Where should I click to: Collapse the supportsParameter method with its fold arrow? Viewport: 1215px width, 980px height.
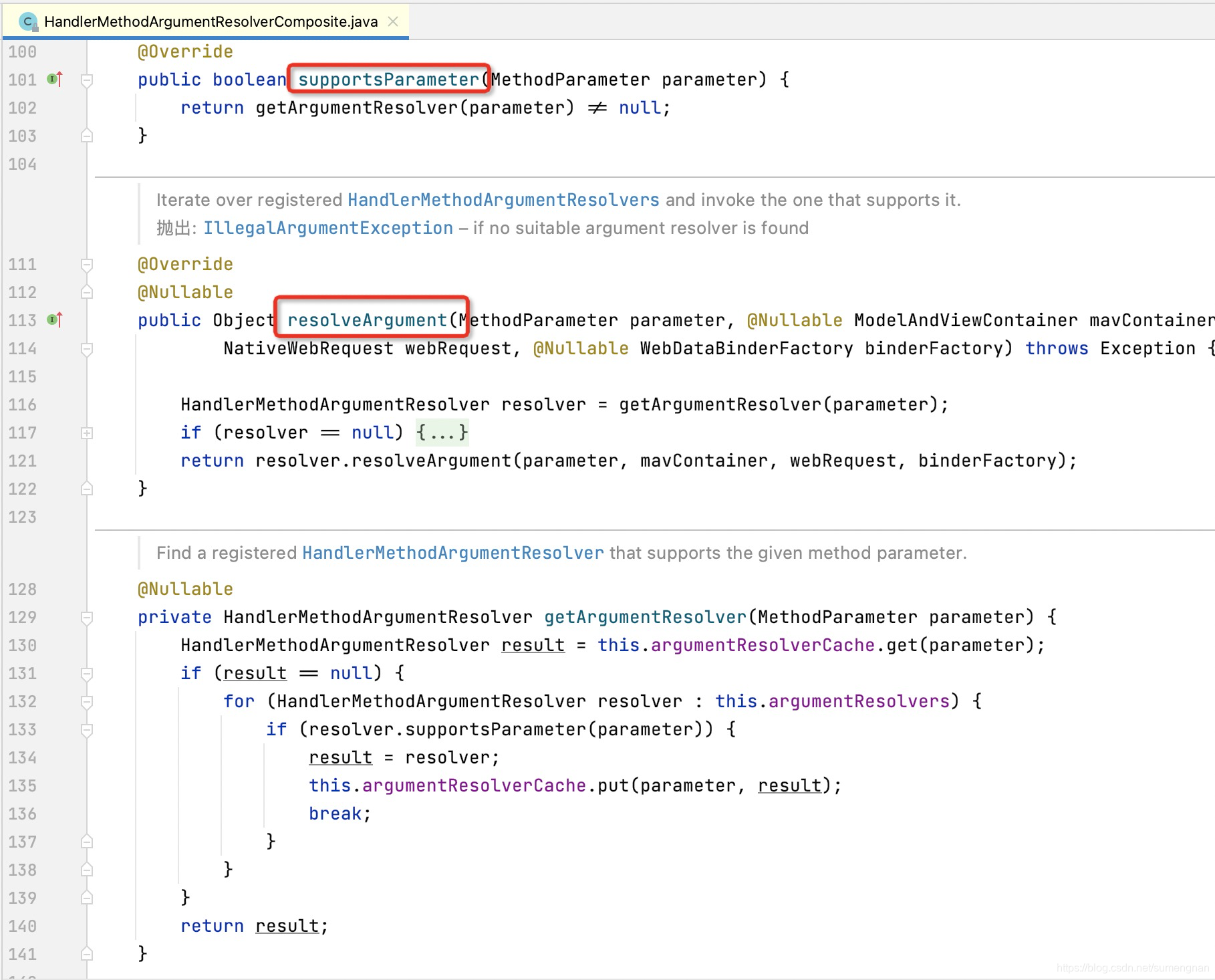[87, 80]
